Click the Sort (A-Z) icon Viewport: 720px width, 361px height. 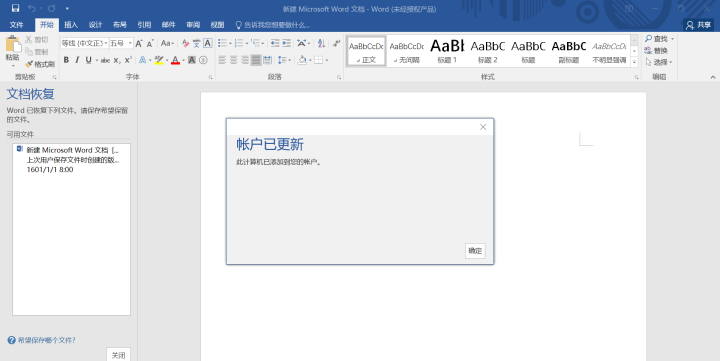321,43
